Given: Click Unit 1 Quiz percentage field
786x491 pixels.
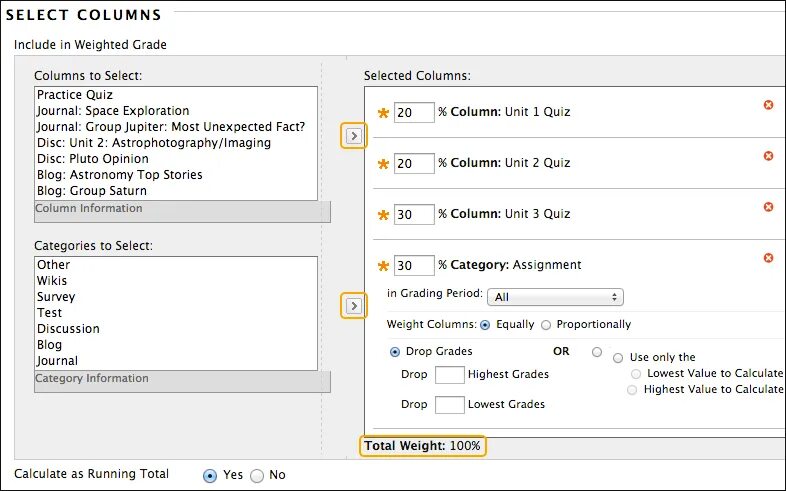Looking at the screenshot, I should tap(414, 113).
